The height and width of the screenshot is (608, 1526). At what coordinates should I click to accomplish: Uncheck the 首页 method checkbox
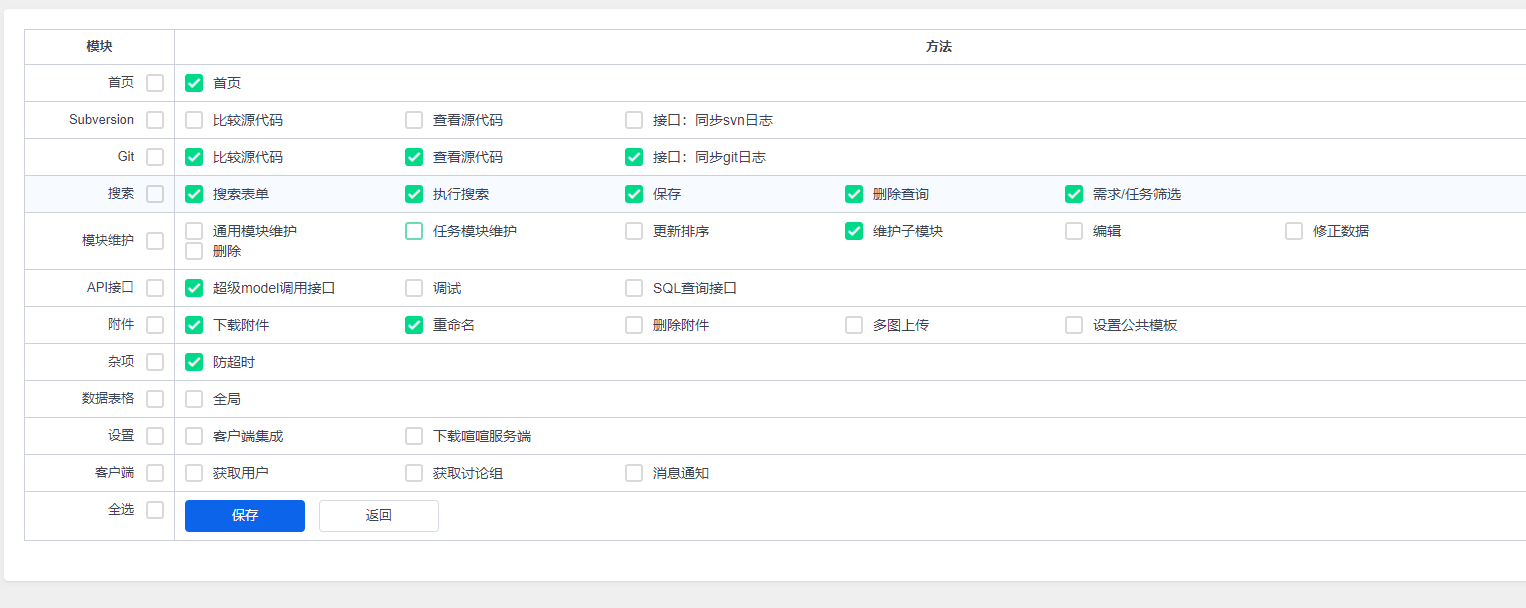[x=194, y=83]
